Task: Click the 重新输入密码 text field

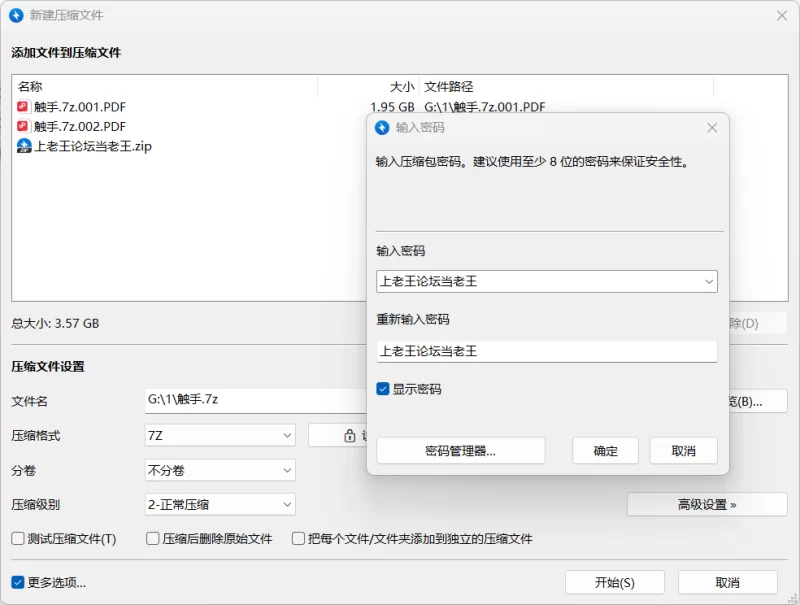Action: tap(546, 351)
